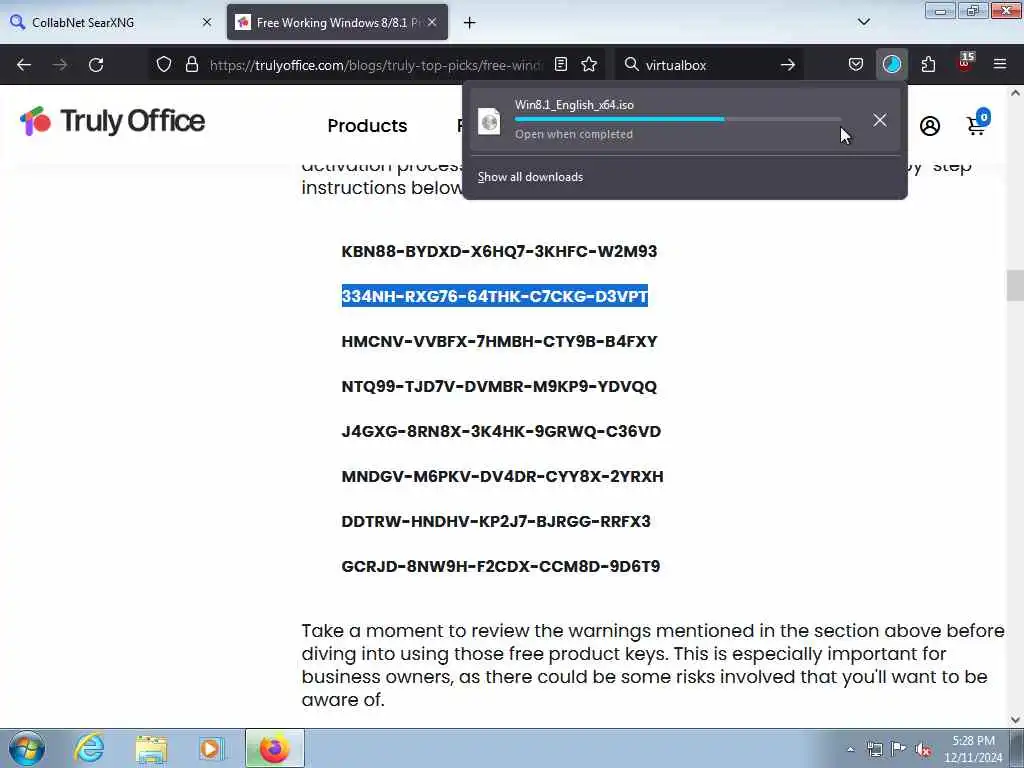Click the scrollbar up arrow
The height and width of the screenshot is (768, 1024).
tap(1015, 93)
